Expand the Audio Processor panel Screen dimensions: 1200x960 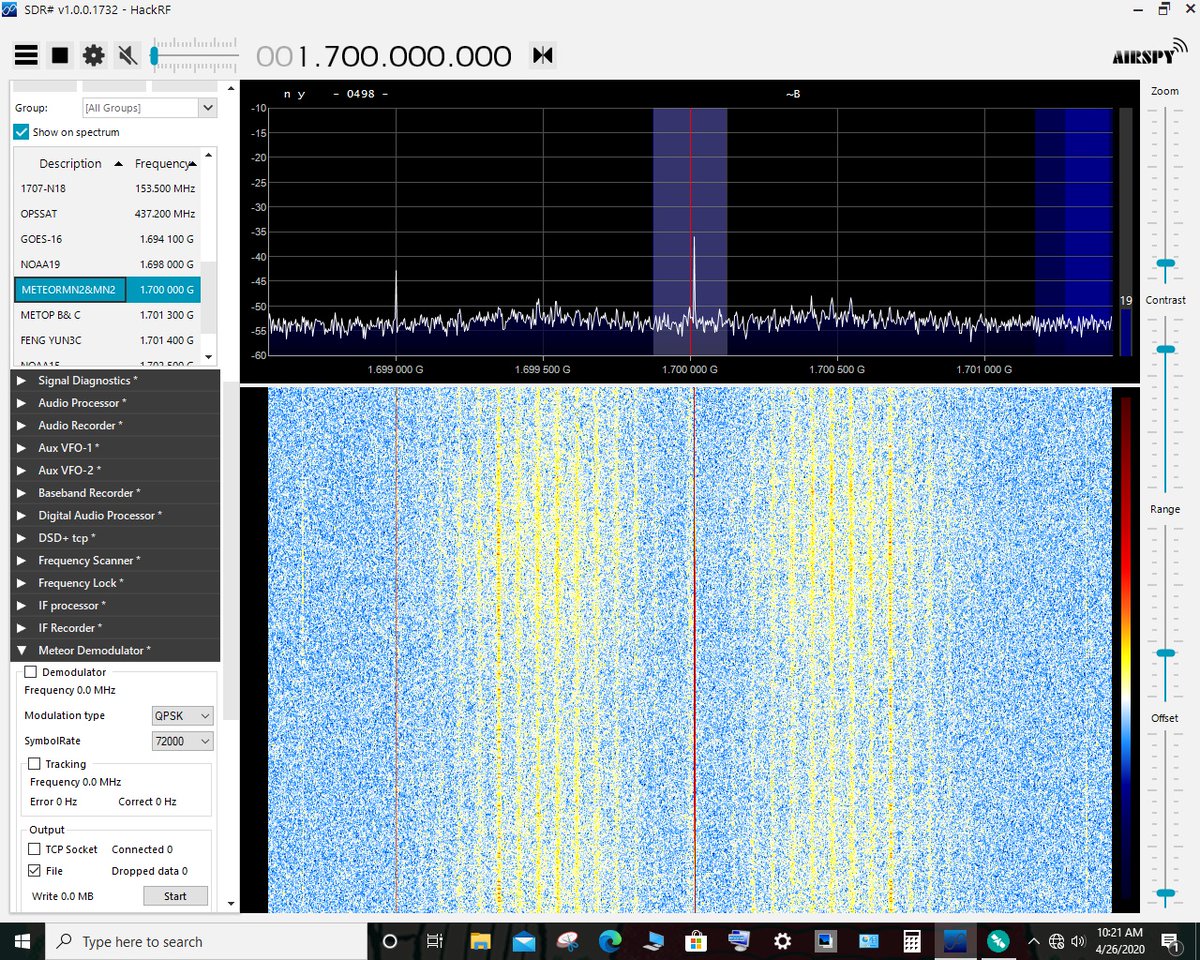pos(115,403)
